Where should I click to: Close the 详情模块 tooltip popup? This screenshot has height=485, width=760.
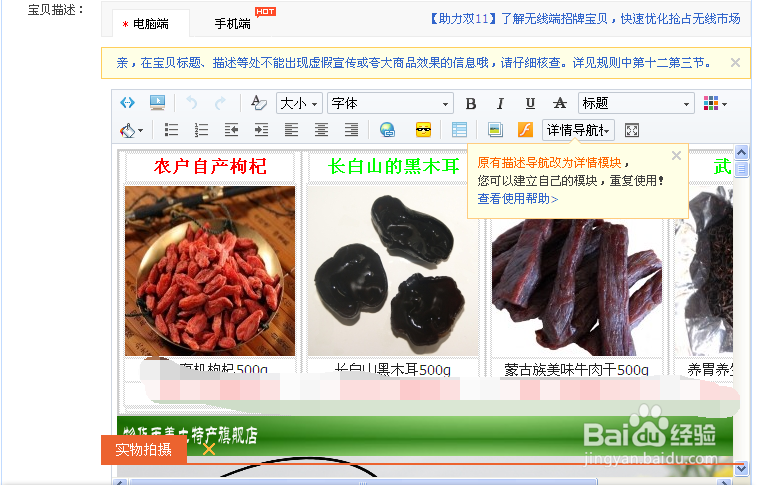[x=676, y=156]
